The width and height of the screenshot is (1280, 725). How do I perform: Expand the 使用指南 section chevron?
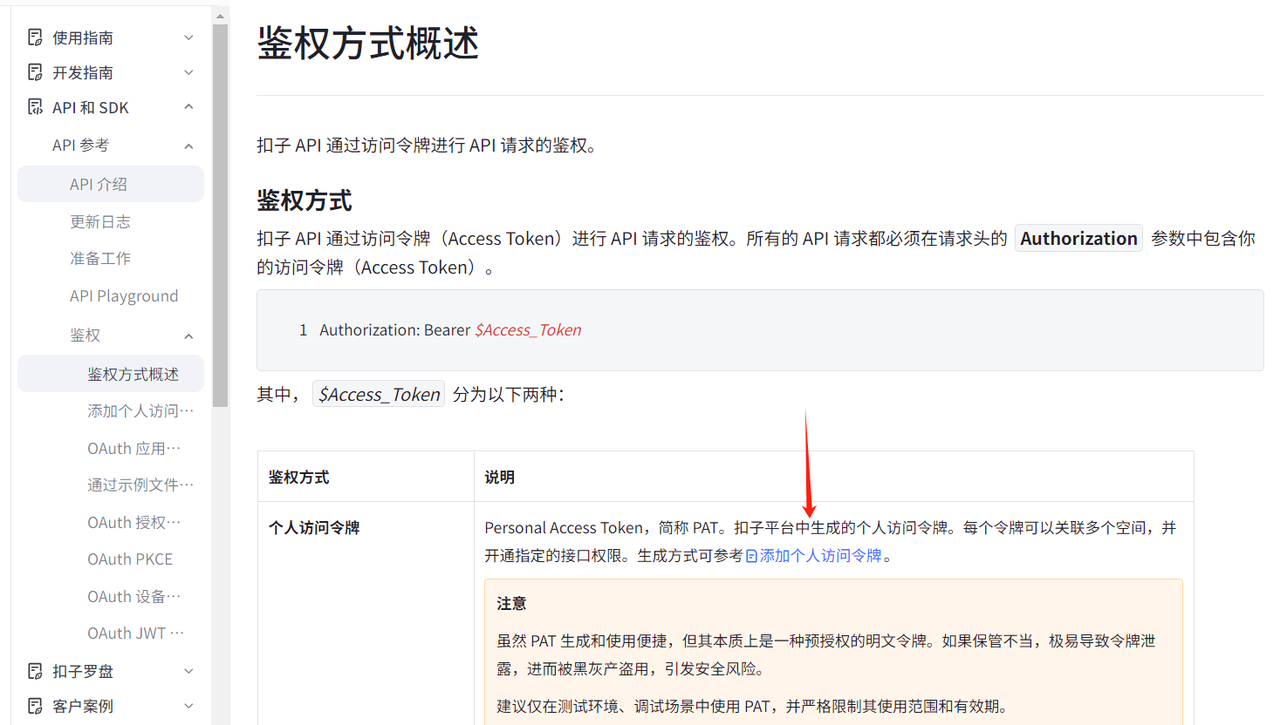pos(189,38)
